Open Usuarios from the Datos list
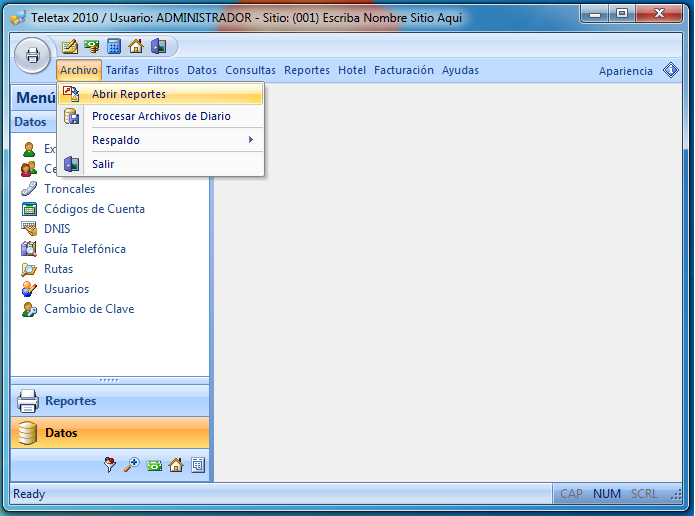 coord(66,289)
